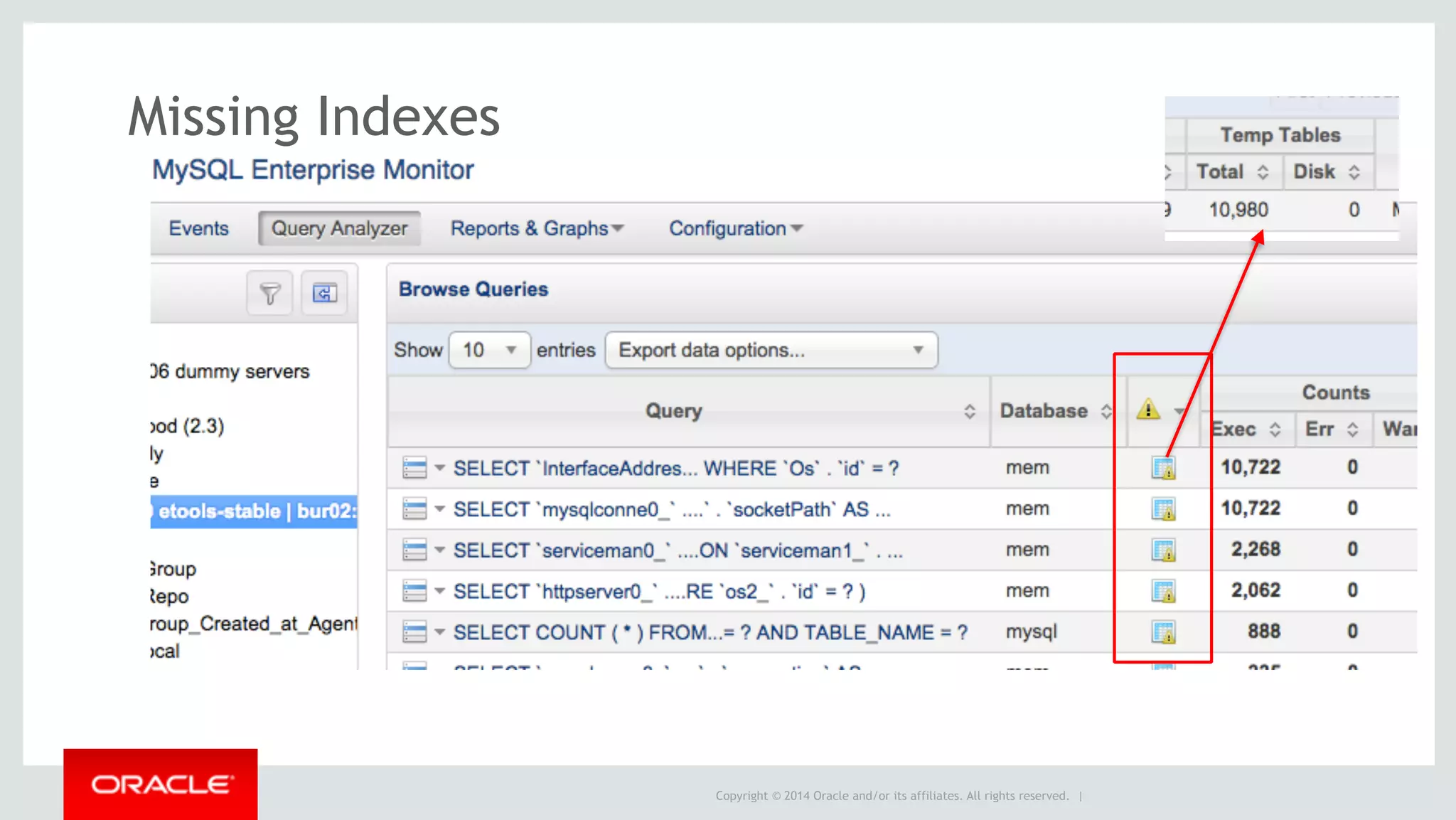The image size is (1456, 820).
Task: Click Temp Tables total value 10,980
Action: click(1238, 210)
